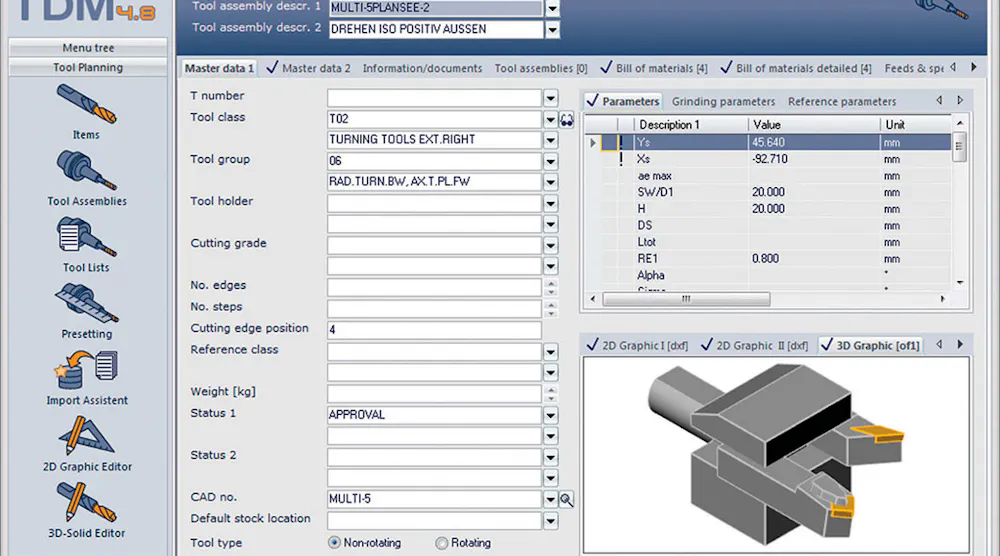
Task: Select the Rotating tool type
Action: [x=441, y=543]
